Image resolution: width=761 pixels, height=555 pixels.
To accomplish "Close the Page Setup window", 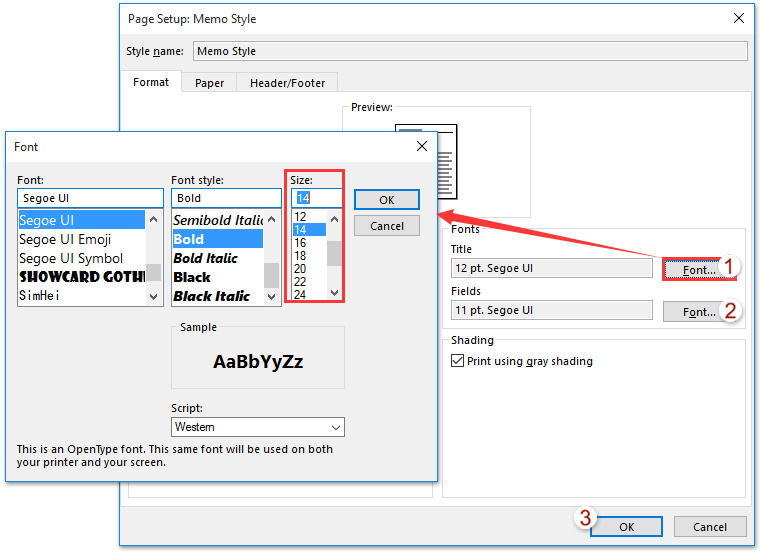I will (x=739, y=18).
